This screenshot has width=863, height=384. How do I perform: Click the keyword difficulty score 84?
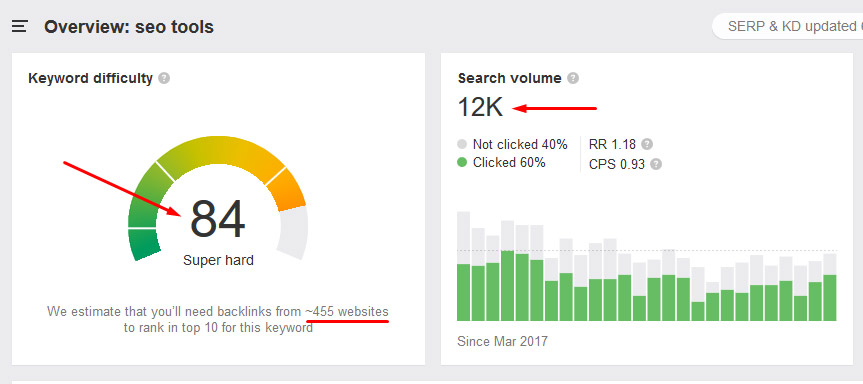point(217,220)
